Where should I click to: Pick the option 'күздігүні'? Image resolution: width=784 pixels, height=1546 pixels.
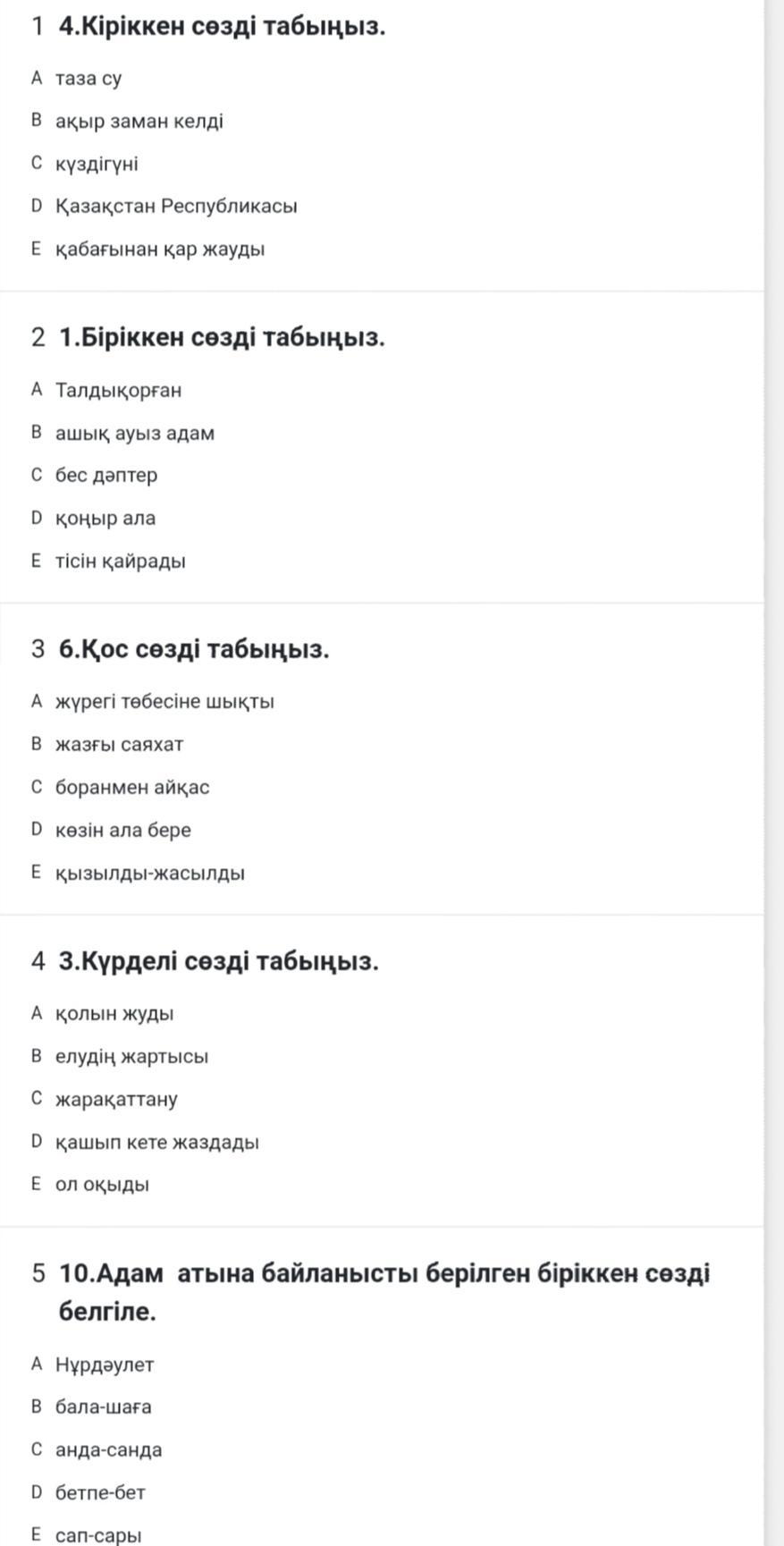tap(97, 165)
